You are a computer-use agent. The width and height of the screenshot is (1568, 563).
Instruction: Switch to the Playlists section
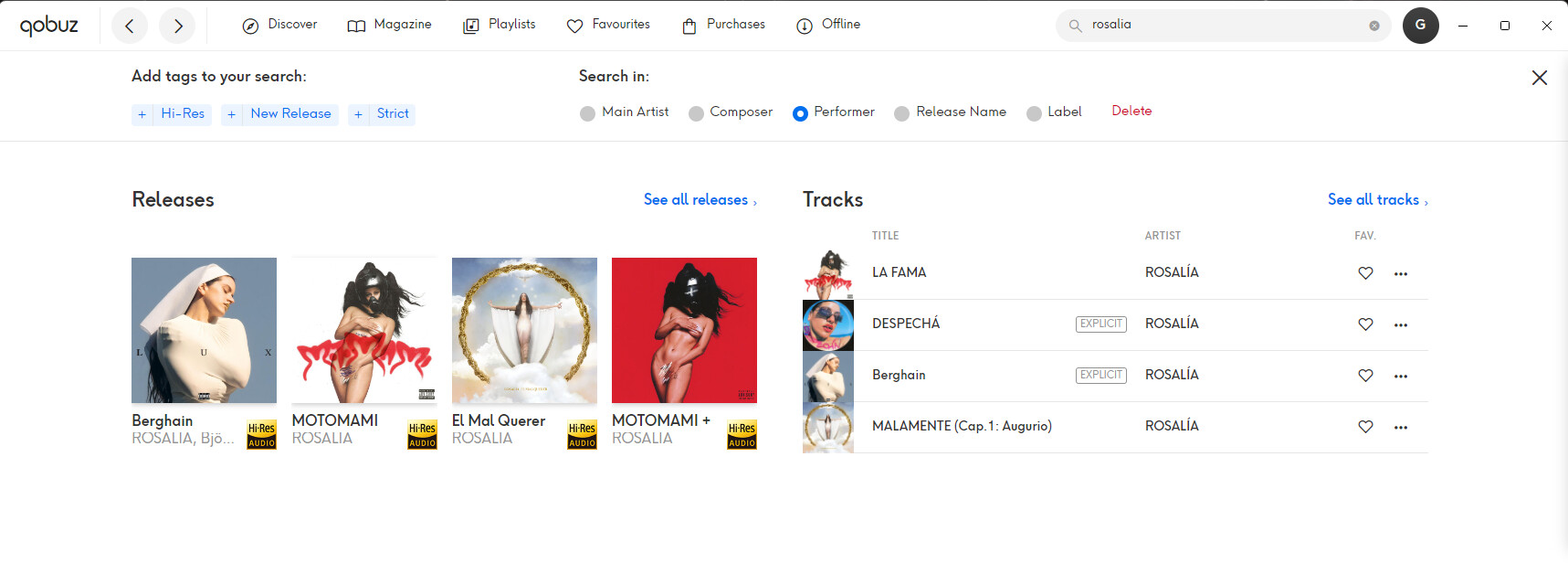(499, 25)
